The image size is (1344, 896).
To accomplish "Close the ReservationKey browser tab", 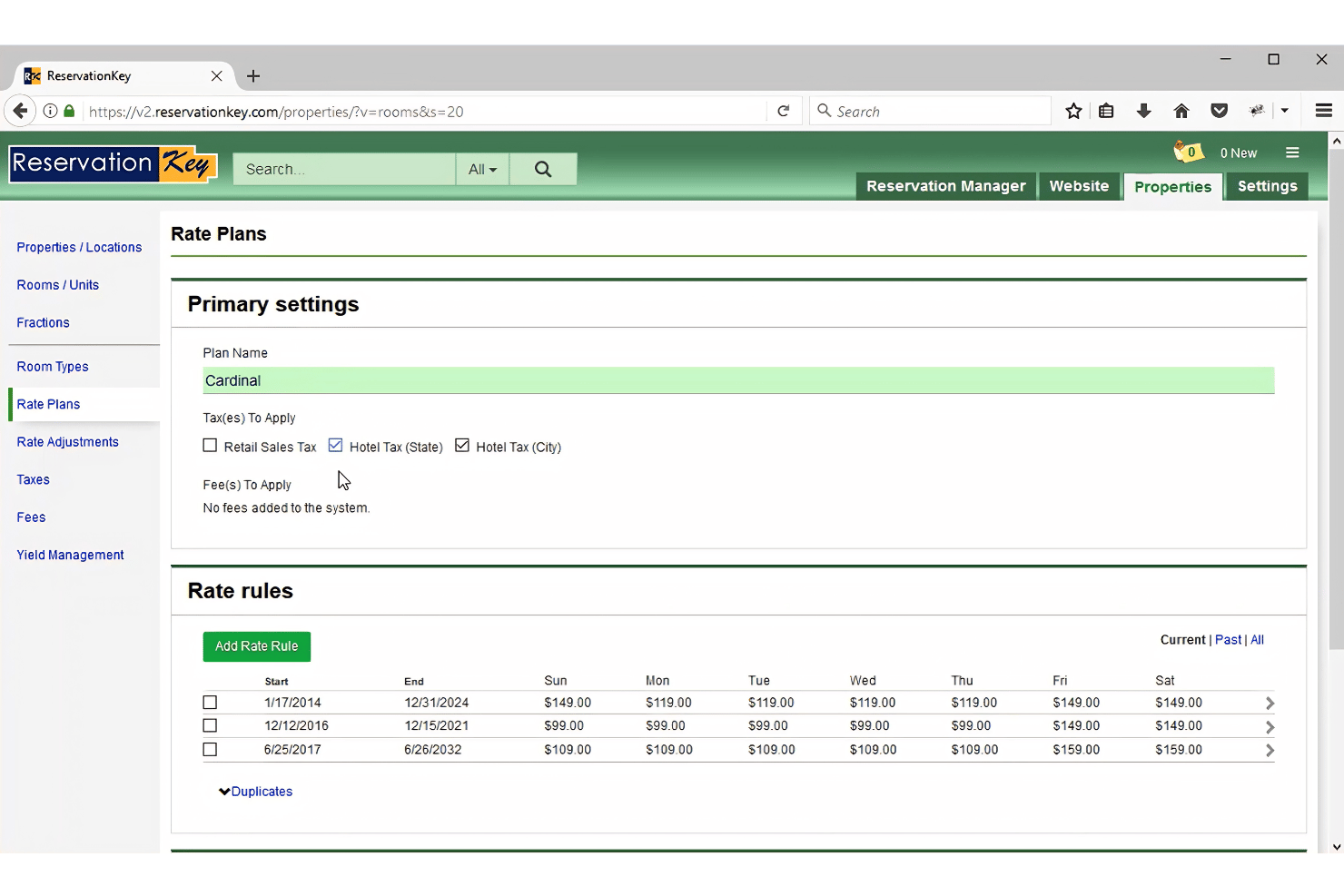I will pyautogui.click(x=216, y=76).
